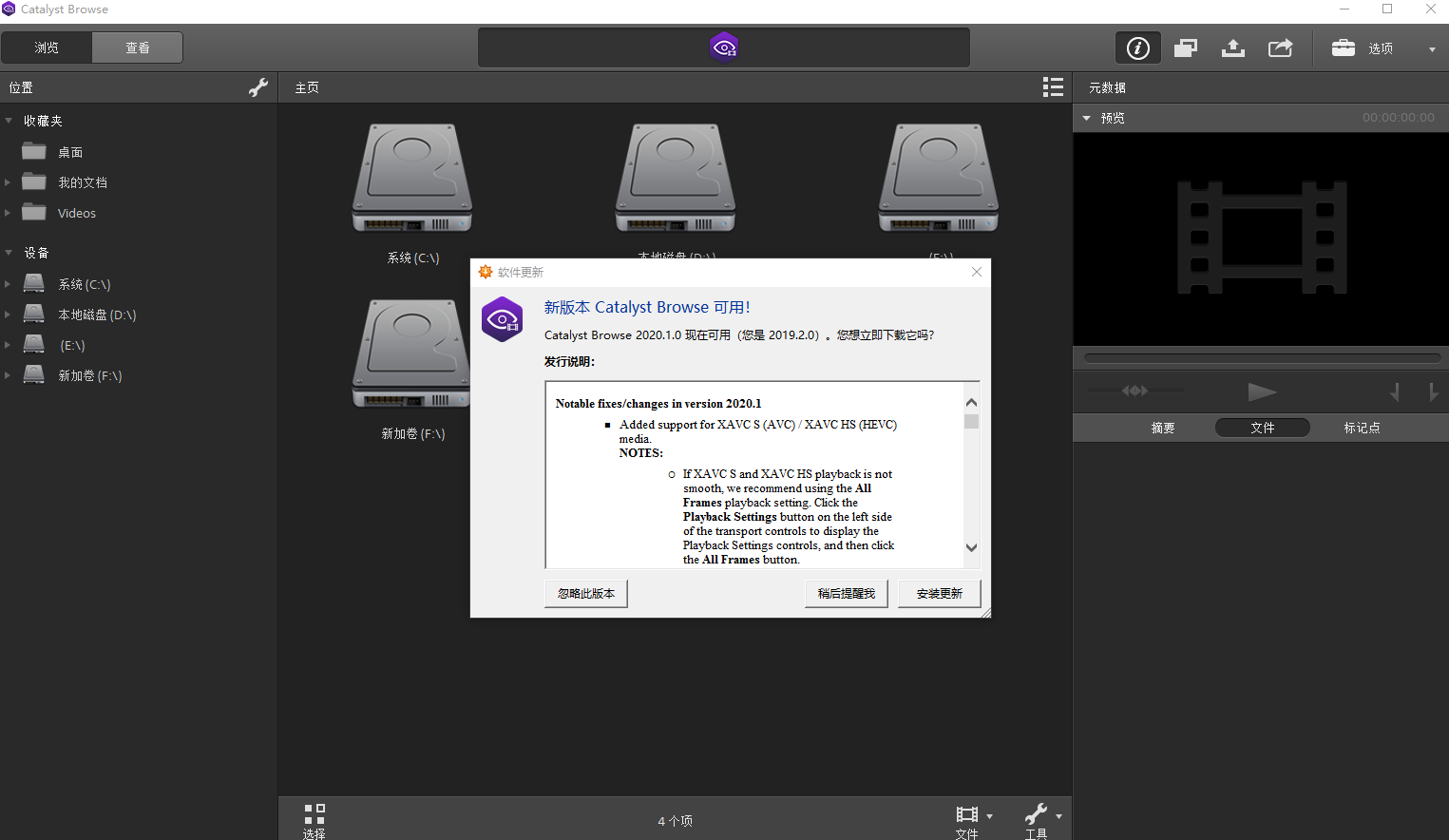Click release notes scroll down arrow
This screenshot has height=840, width=1449.
coord(971,547)
